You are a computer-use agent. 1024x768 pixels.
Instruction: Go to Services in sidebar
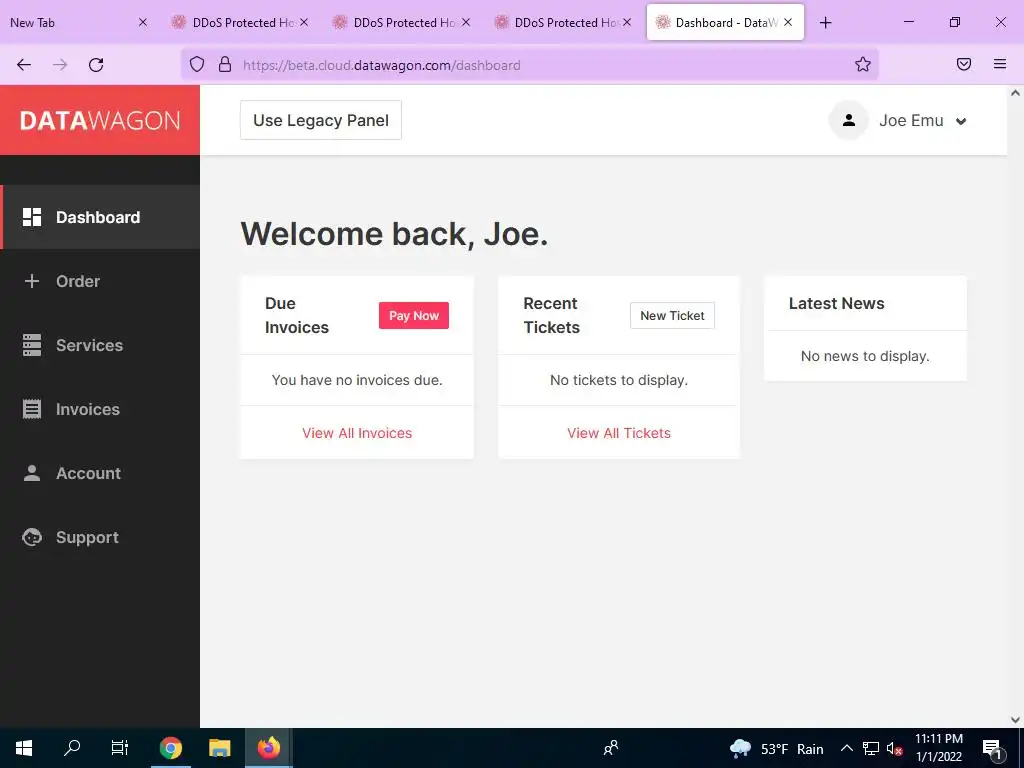tap(100, 345)
